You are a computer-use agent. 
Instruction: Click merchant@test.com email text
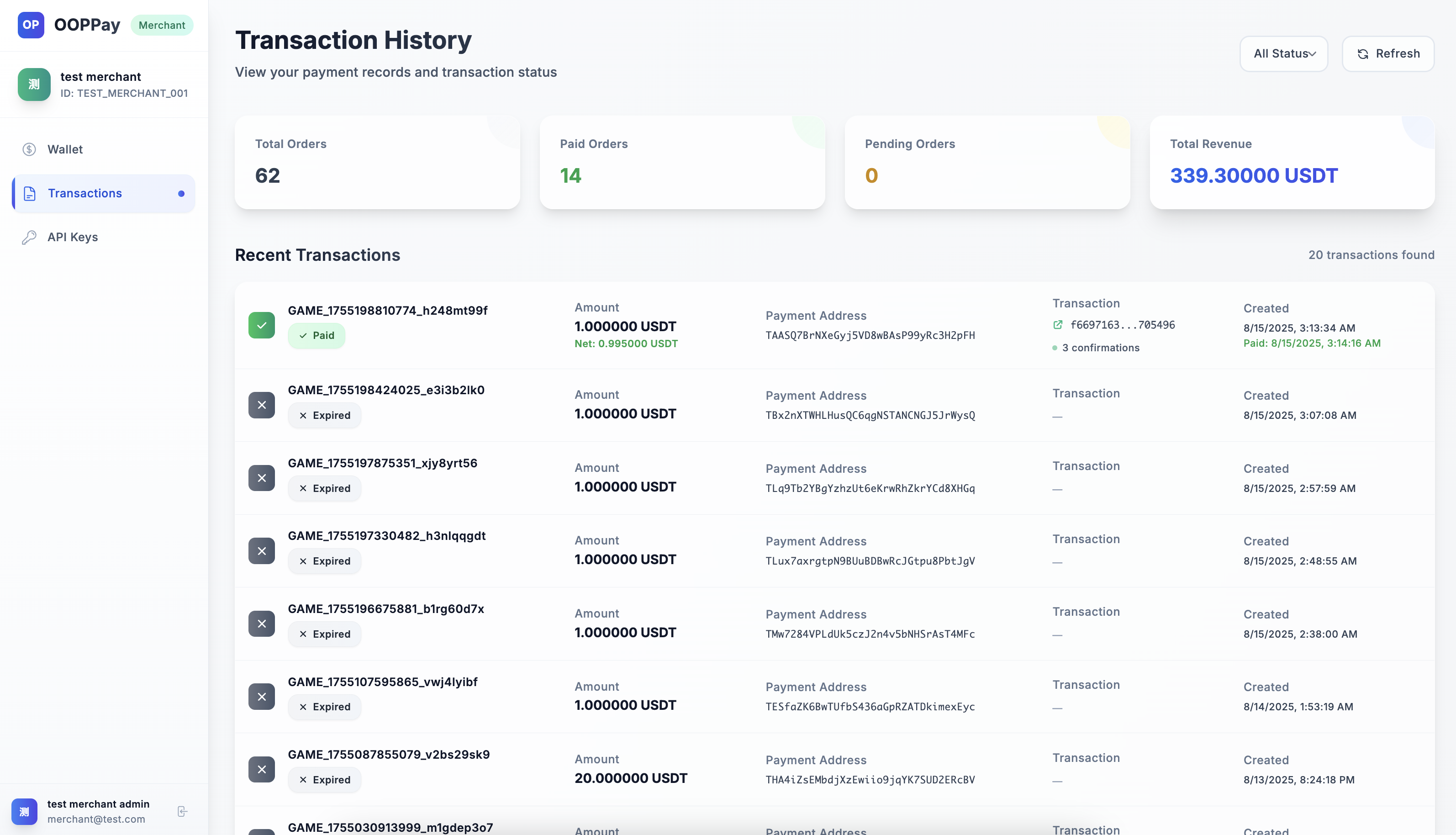pyautogui.click(x=96, y=819)
